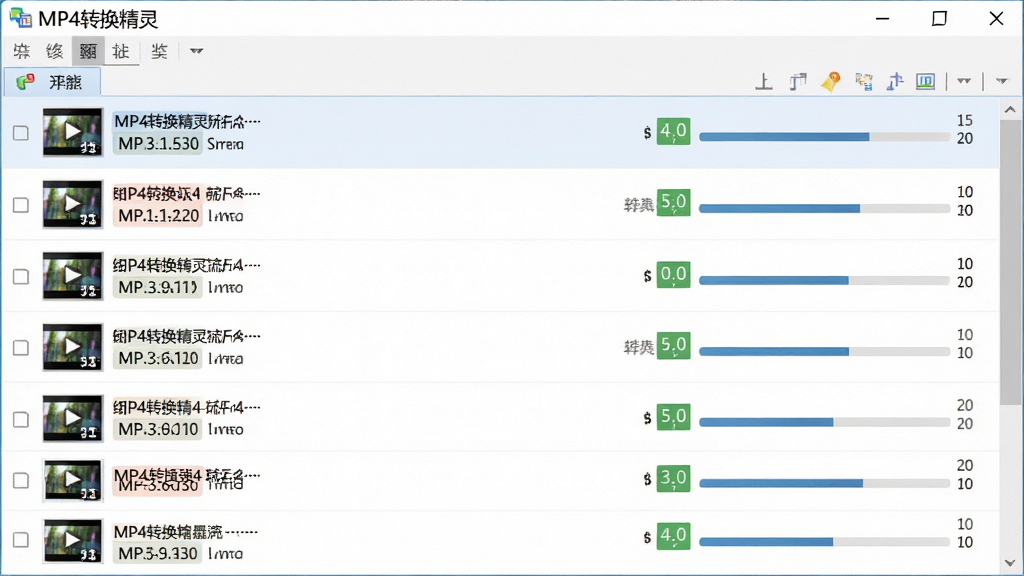The height and width of the screenshot is (576, 1024).
Task: Click the progress bar in the MP.3:1.530 row
Action: point(824,137)
